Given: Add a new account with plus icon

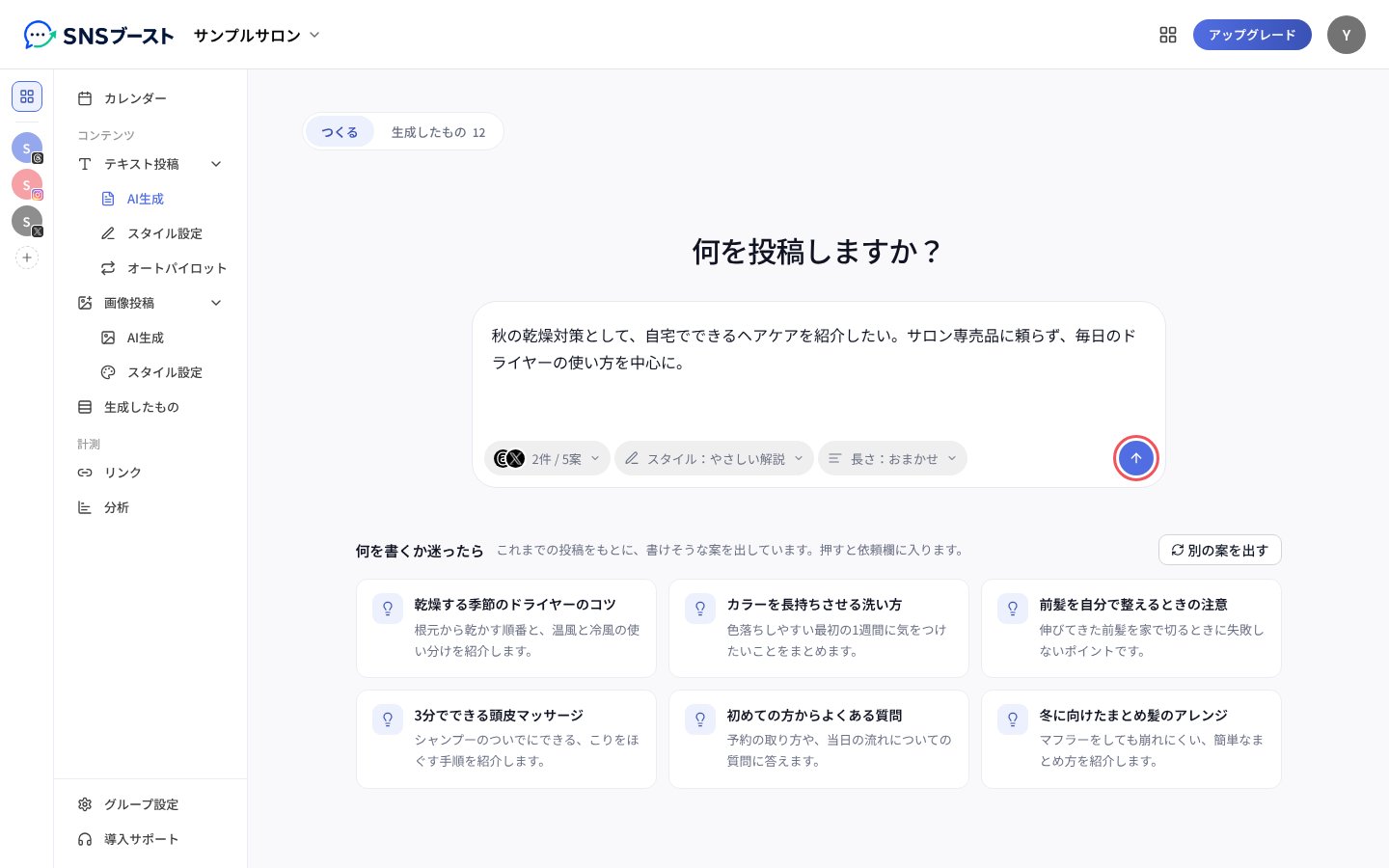Looking at the screenshot, I should (x=27, y=258).
